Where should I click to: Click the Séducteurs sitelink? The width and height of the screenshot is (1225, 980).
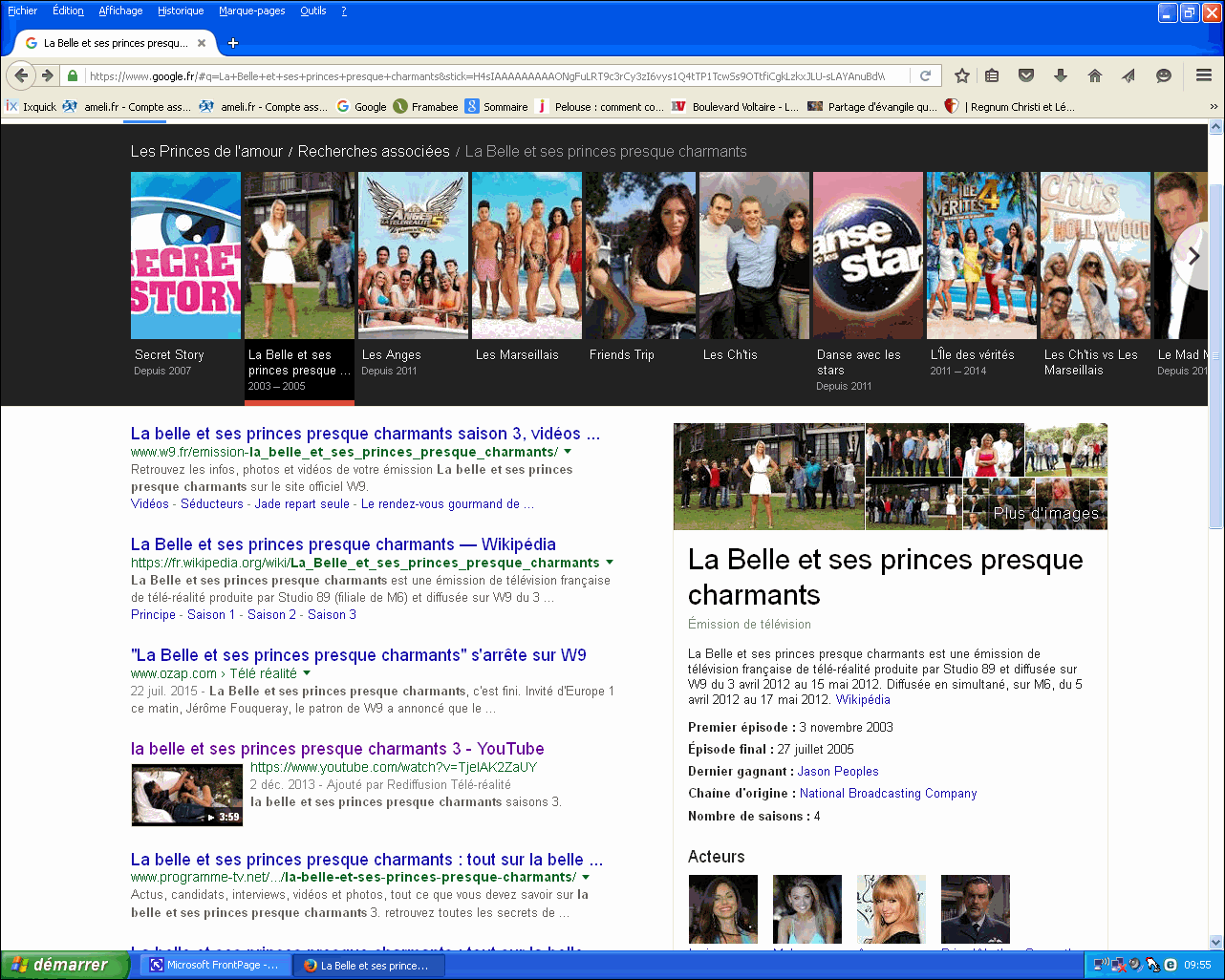[212, 503]
